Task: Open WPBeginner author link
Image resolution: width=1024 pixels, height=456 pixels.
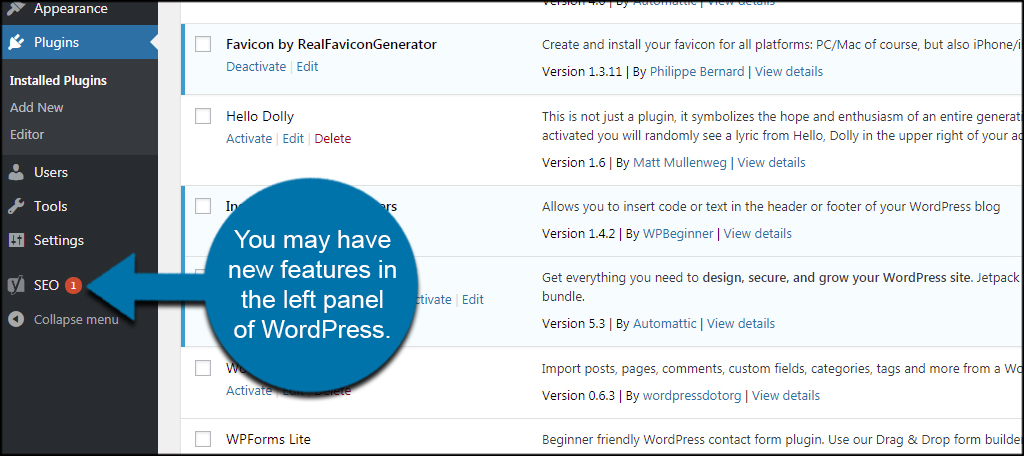Action: [x=678, y=233]
